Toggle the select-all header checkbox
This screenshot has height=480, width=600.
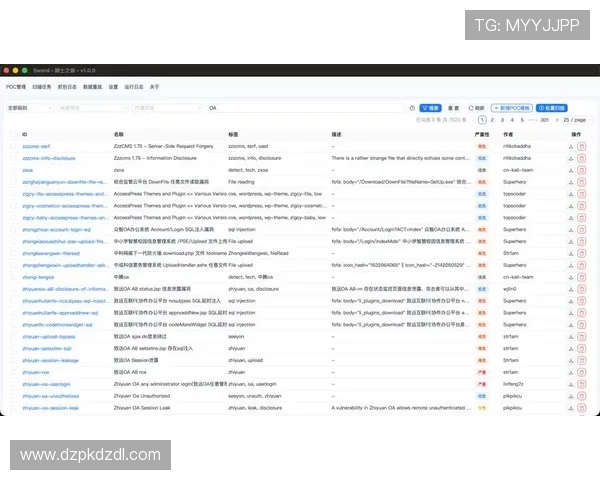[13, 133]
